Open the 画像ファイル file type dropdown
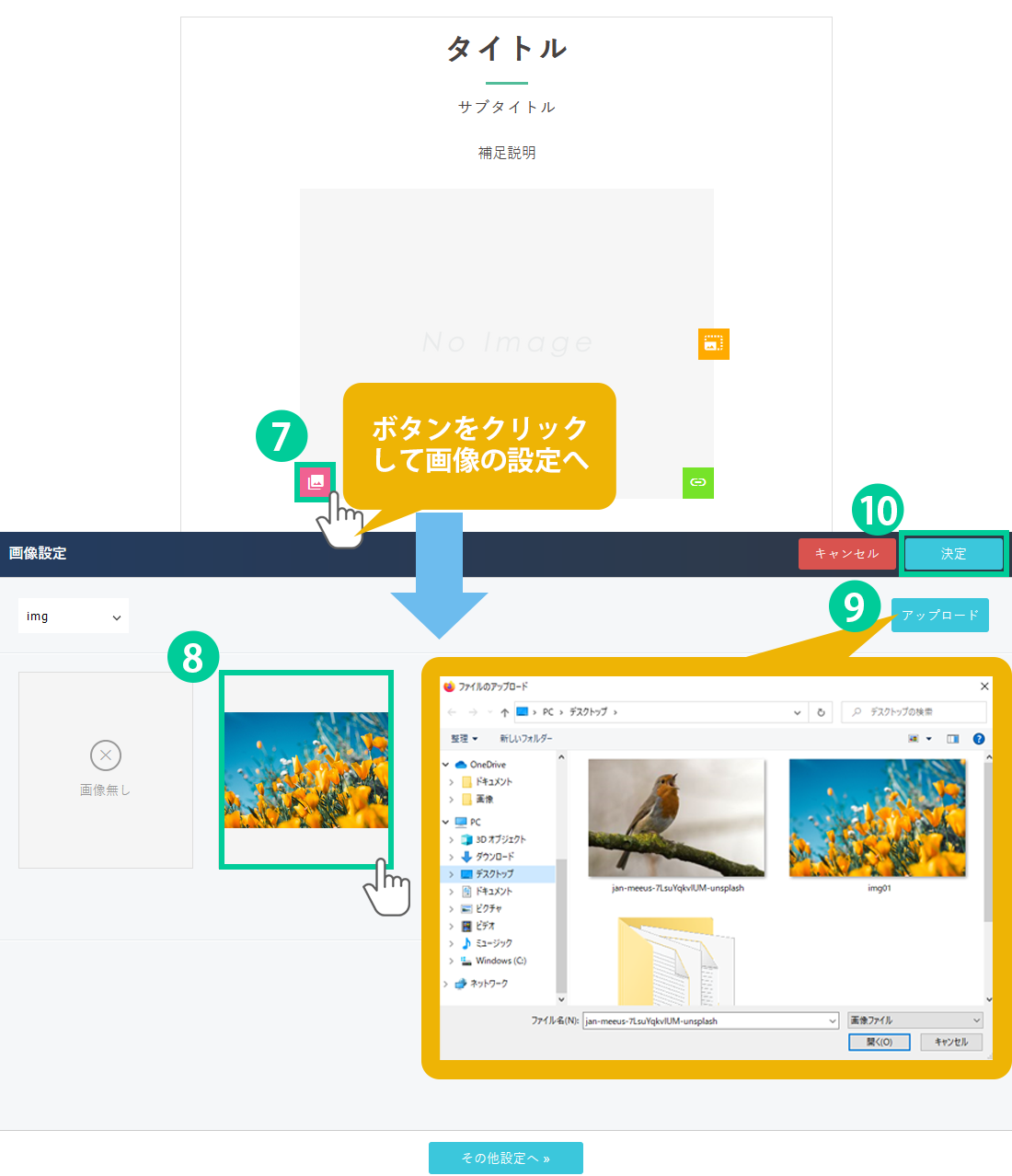This screenshot has height=1176, width=1012. 915,1020
